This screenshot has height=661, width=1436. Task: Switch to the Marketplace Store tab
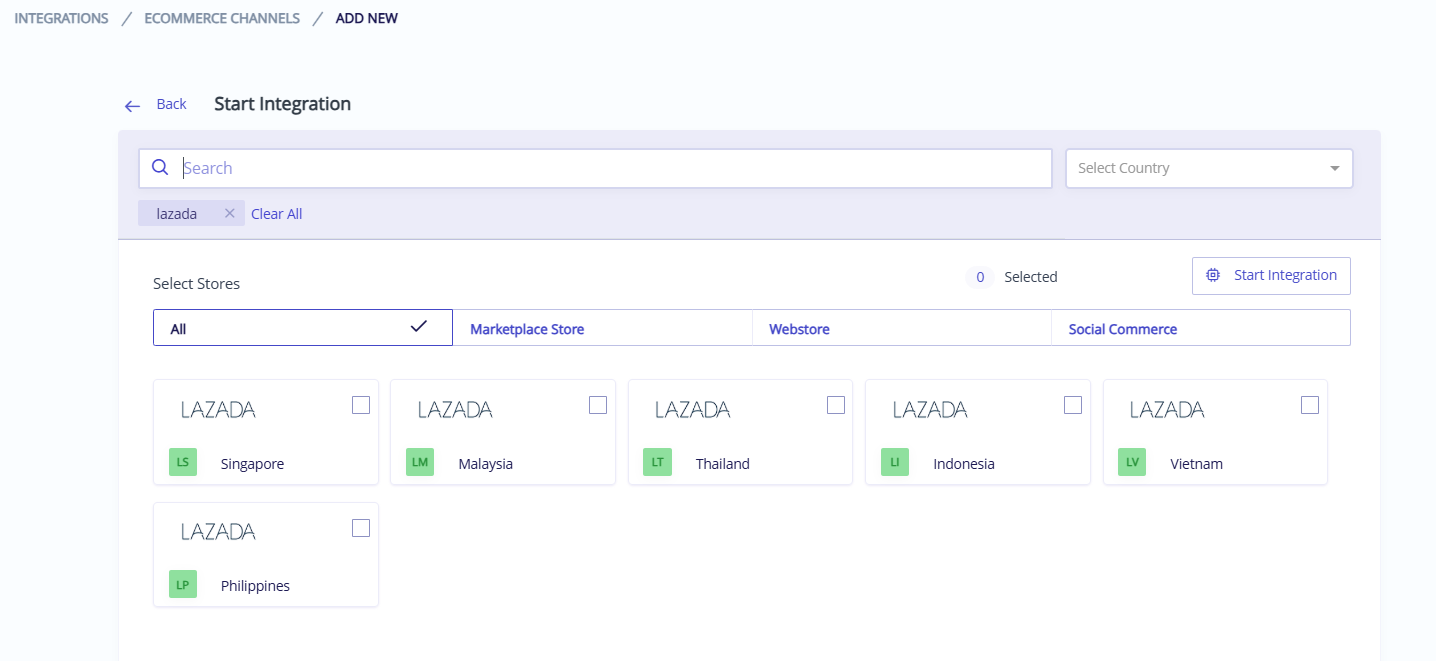click(527, 328)
